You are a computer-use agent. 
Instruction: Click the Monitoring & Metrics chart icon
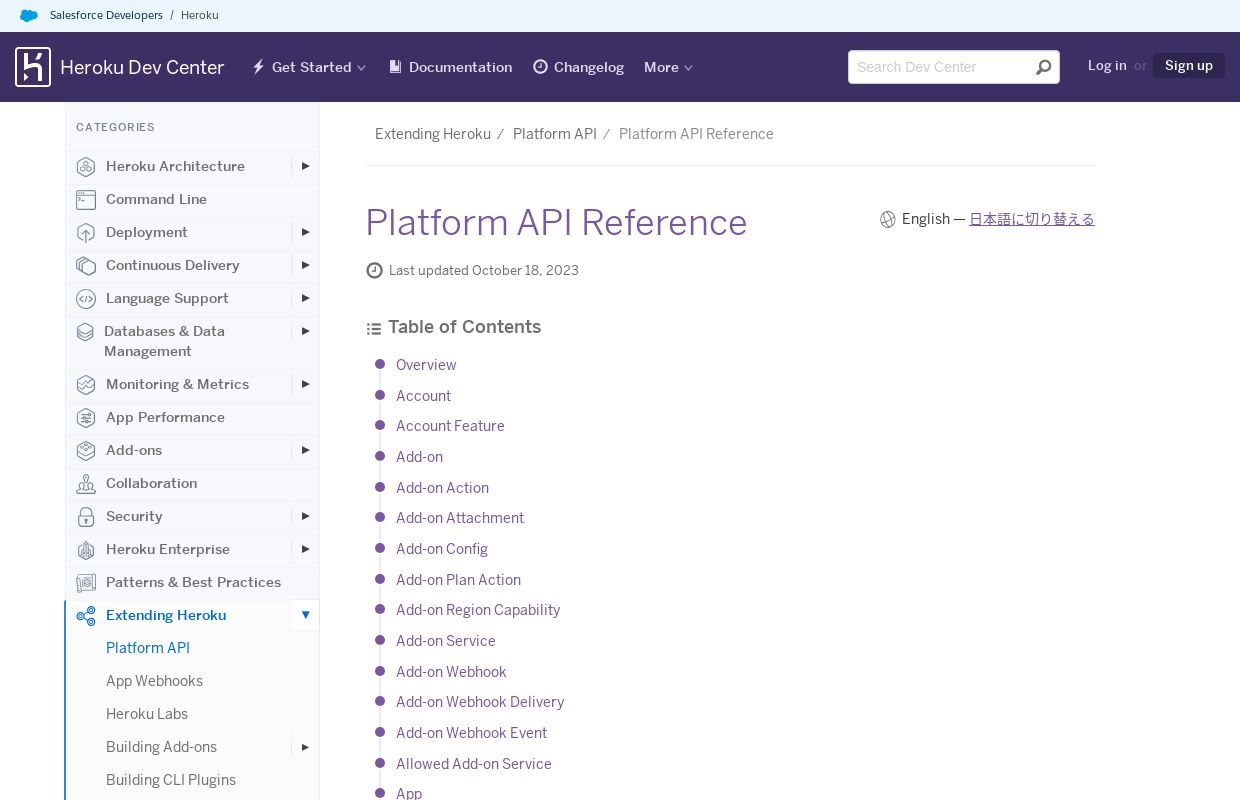tap(86, 385)
